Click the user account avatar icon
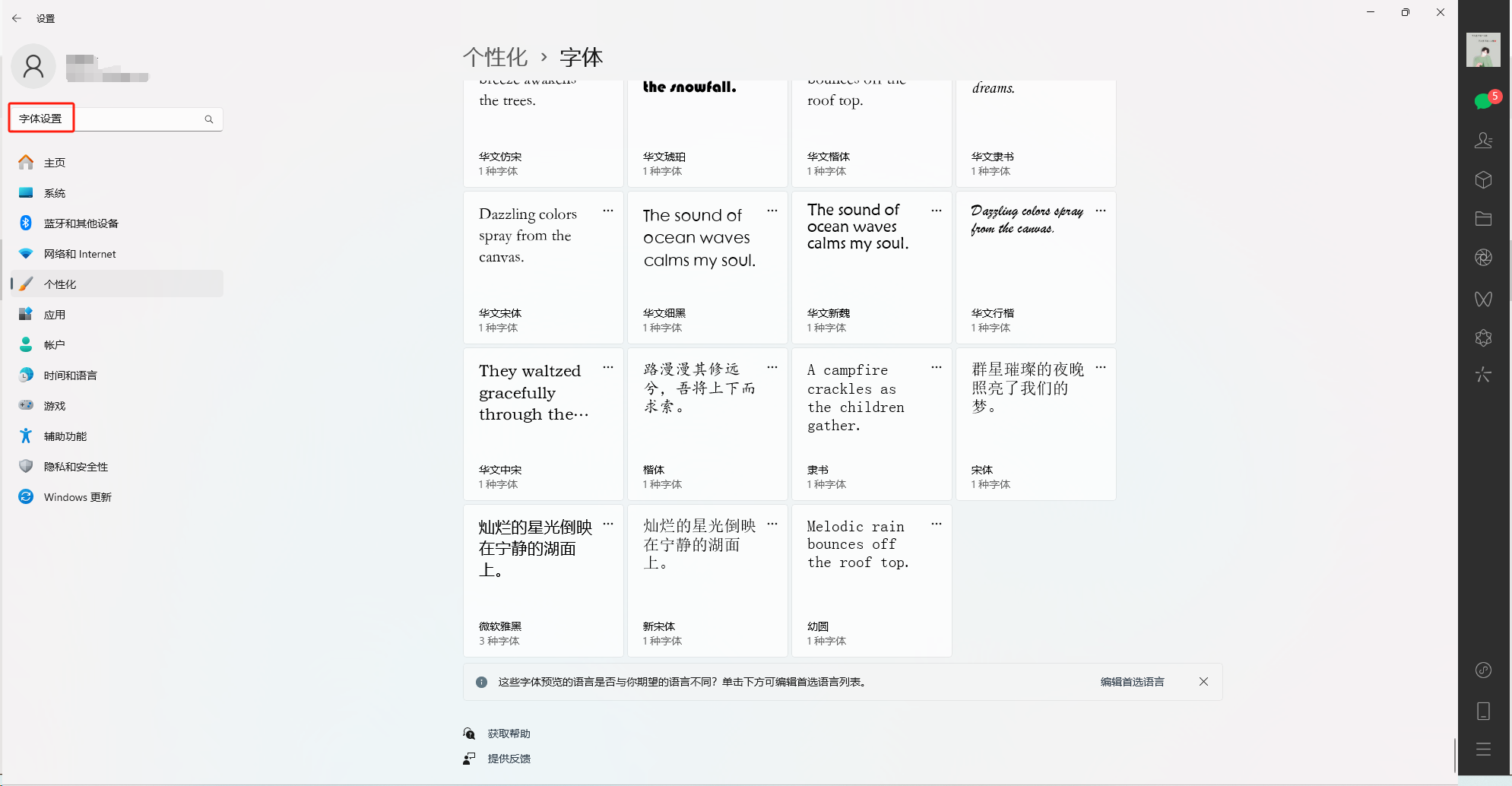 click(x=33, y=67)
